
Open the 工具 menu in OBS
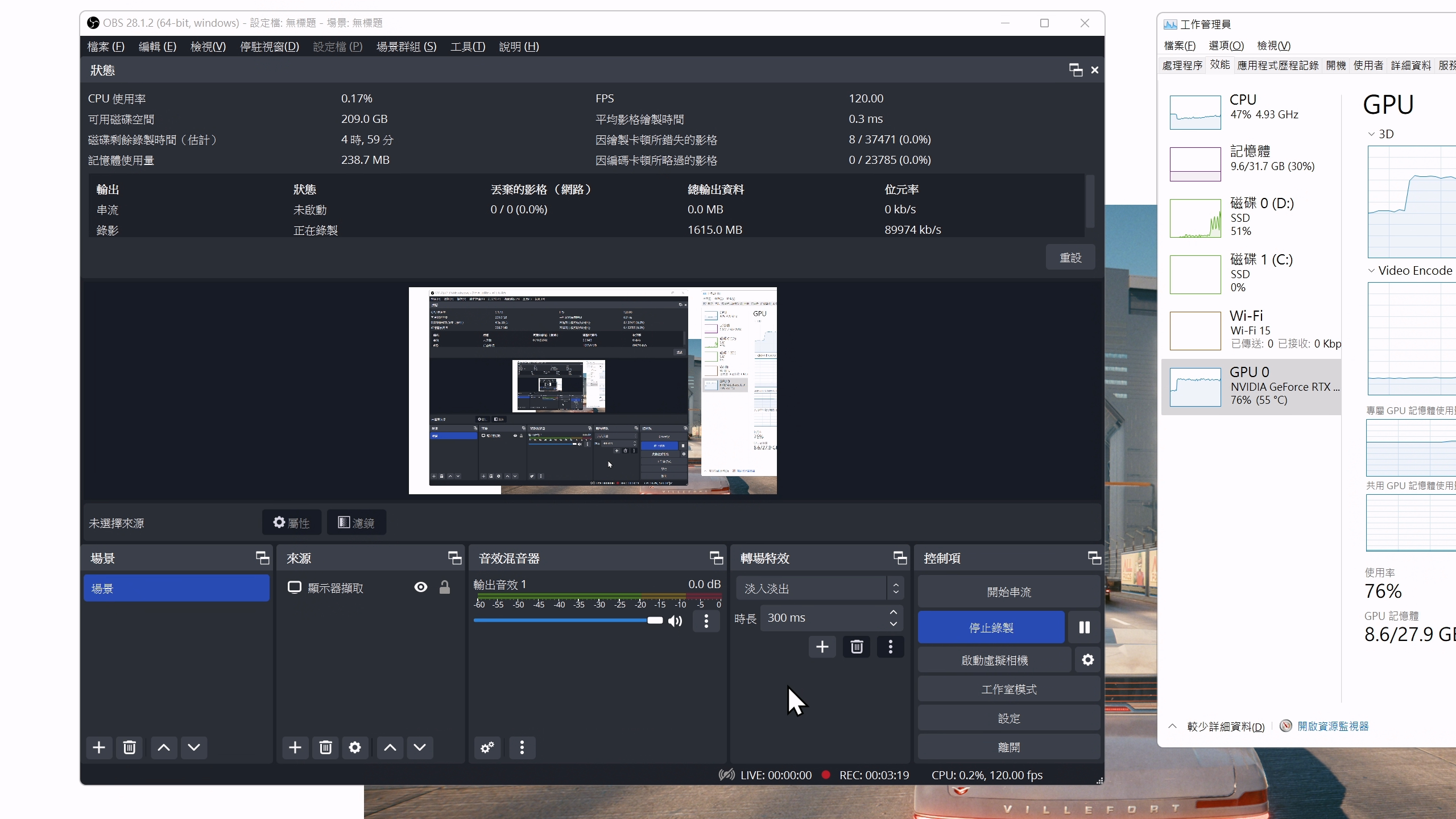pos(468,47)
